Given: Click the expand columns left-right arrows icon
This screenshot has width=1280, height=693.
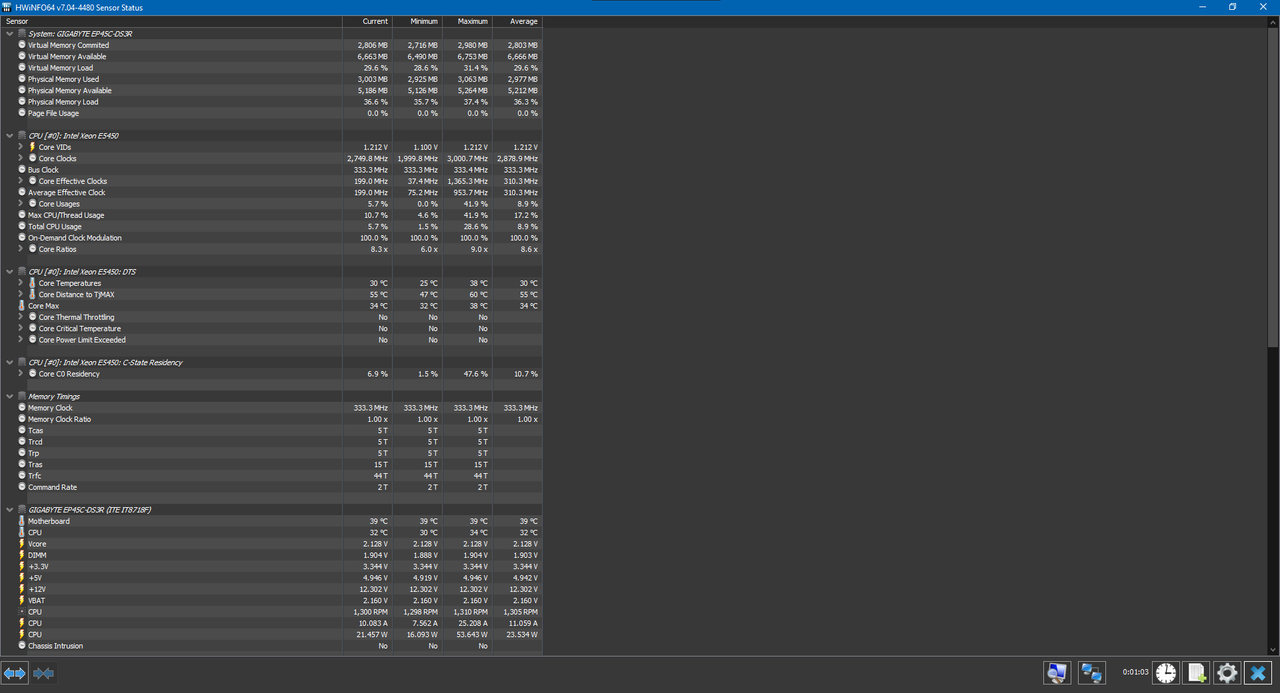Looking at the screenshot, I should coord(14,673).
